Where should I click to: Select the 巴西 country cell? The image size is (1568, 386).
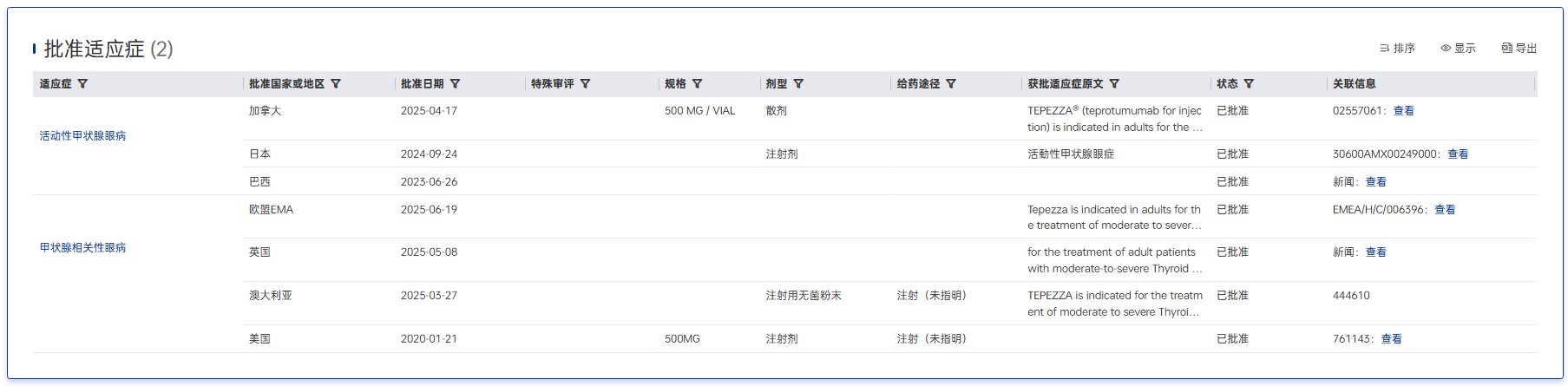(x=259, y=182)
